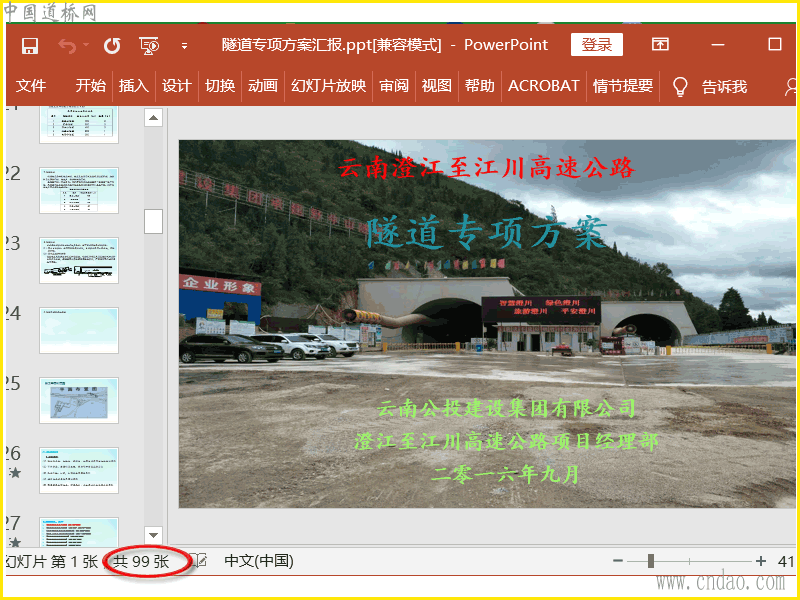Select slide 22 thumbnail
The height and width of the screenshot is (600, 800).
point(79,190)
